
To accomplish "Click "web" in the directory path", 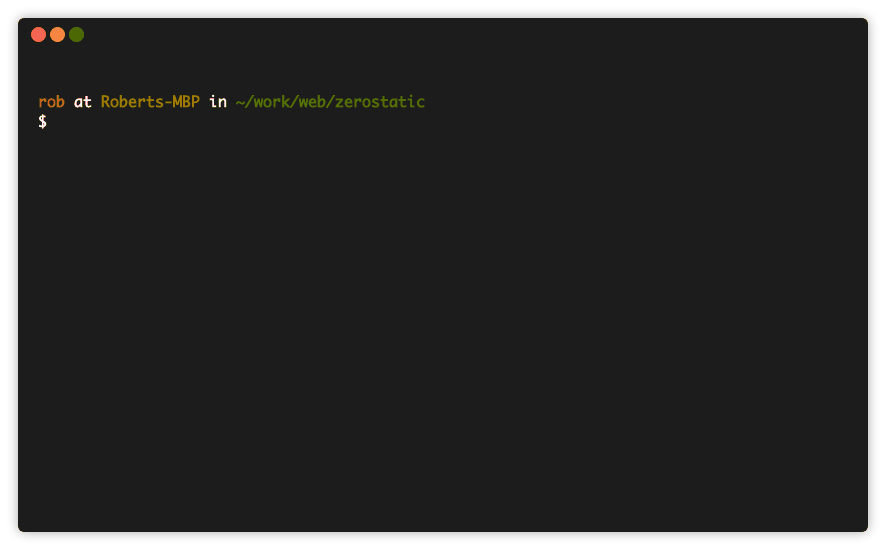I will pyautogui.click(x=314, y=102).
